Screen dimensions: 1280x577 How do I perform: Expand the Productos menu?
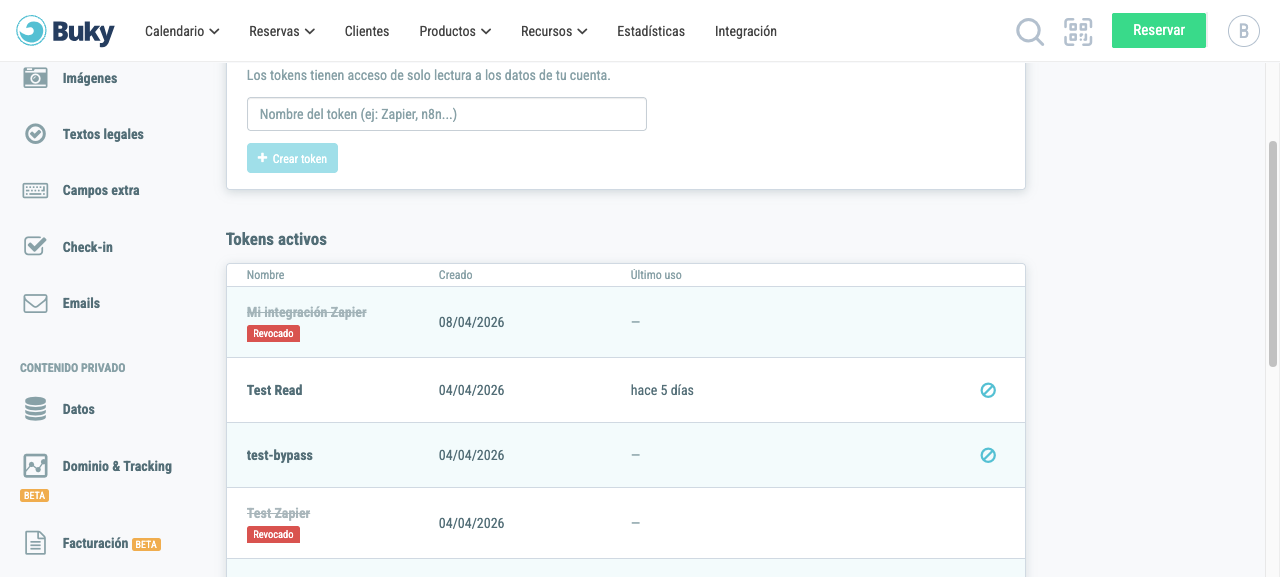455,31
